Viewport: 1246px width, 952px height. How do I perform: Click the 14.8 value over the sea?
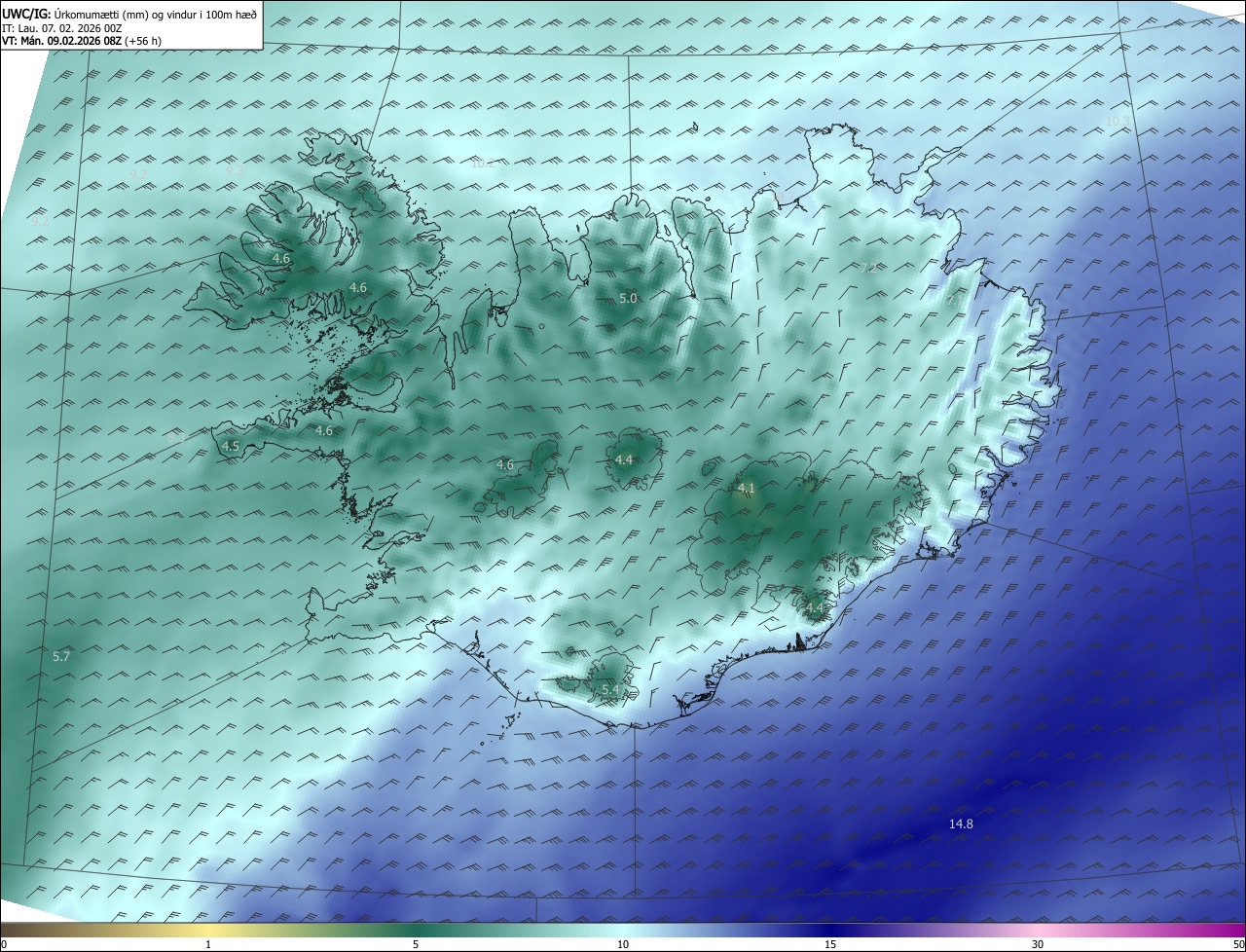[x=961, y=824]
